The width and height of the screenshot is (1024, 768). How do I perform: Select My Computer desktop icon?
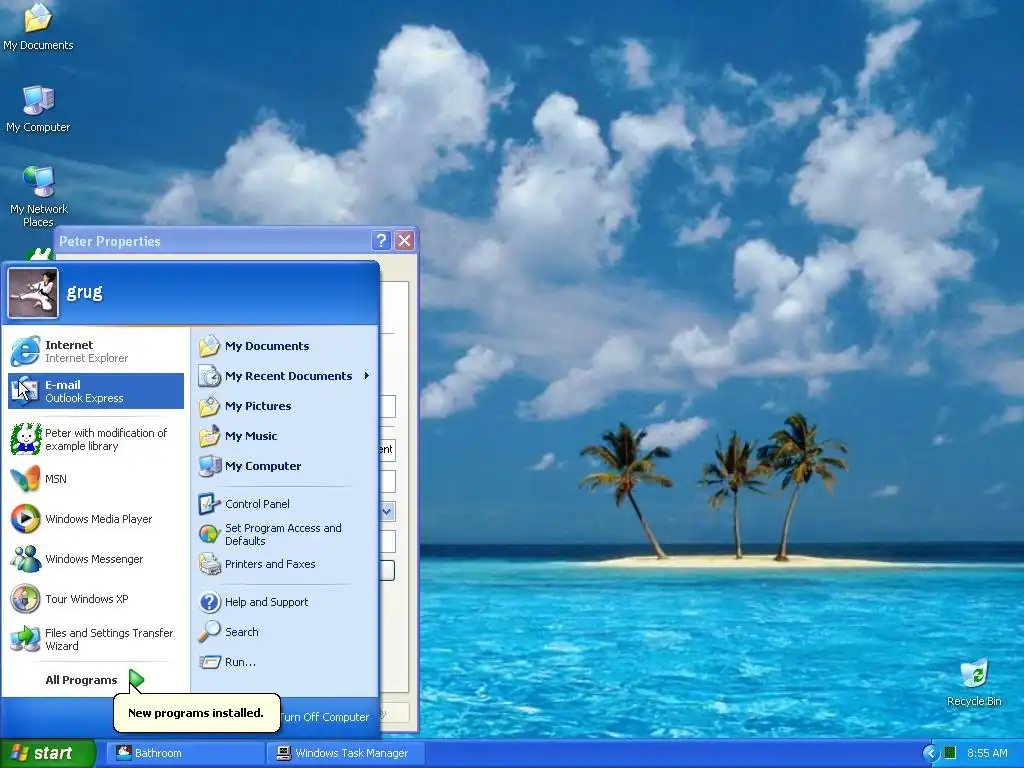point(38,110)
